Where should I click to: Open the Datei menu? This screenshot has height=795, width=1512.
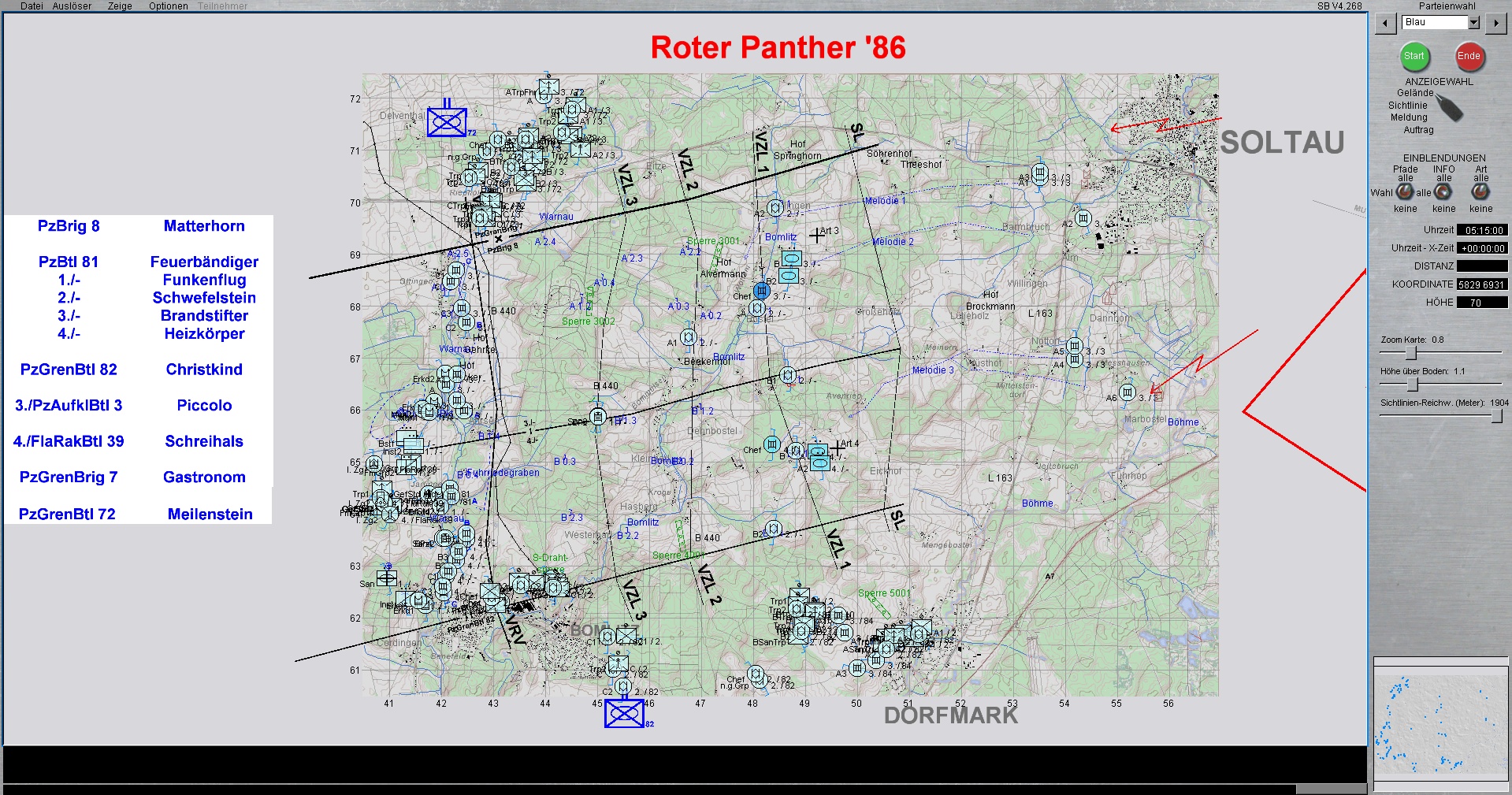tap(32, 6)
